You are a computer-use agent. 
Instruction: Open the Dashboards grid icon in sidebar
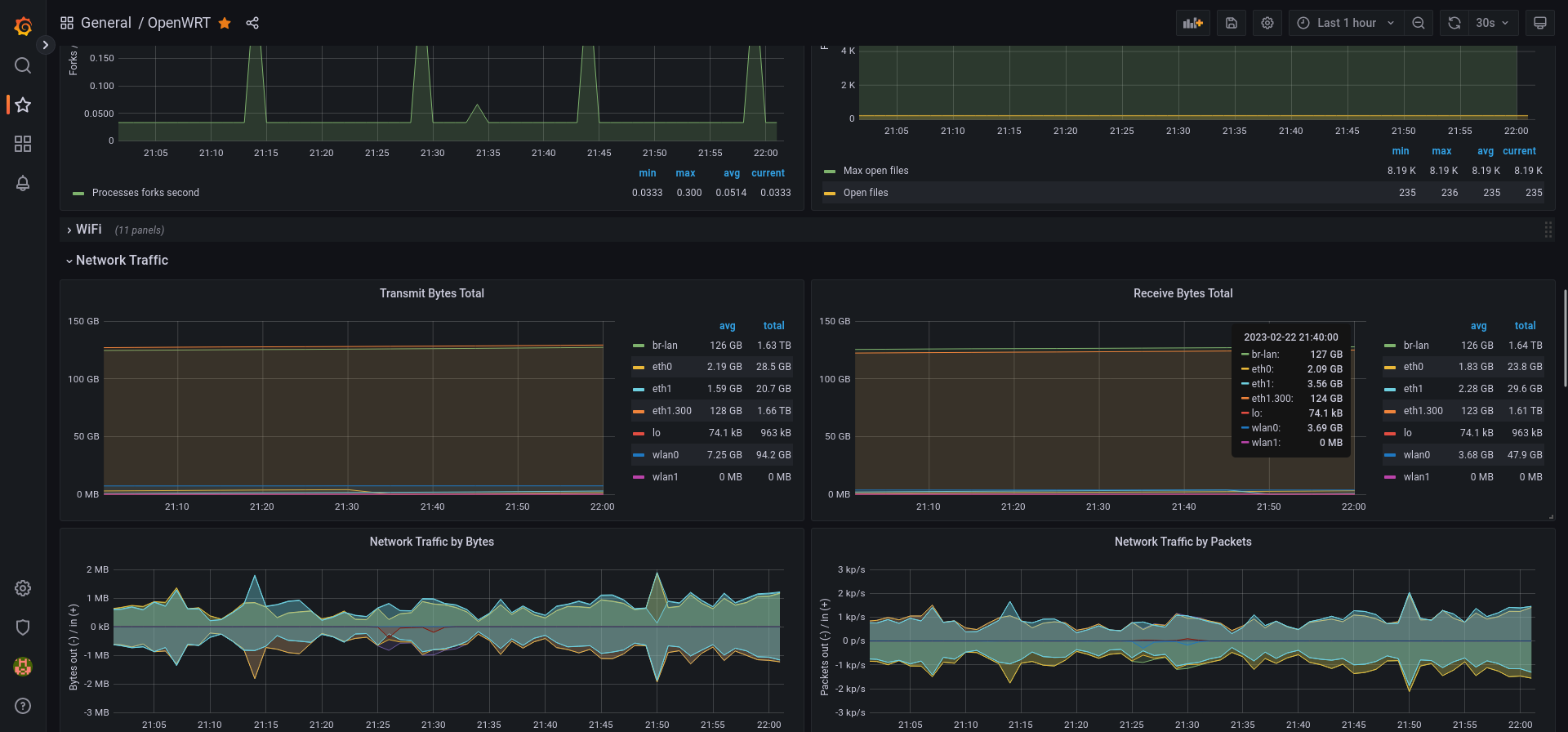click(x=23, y=144)
